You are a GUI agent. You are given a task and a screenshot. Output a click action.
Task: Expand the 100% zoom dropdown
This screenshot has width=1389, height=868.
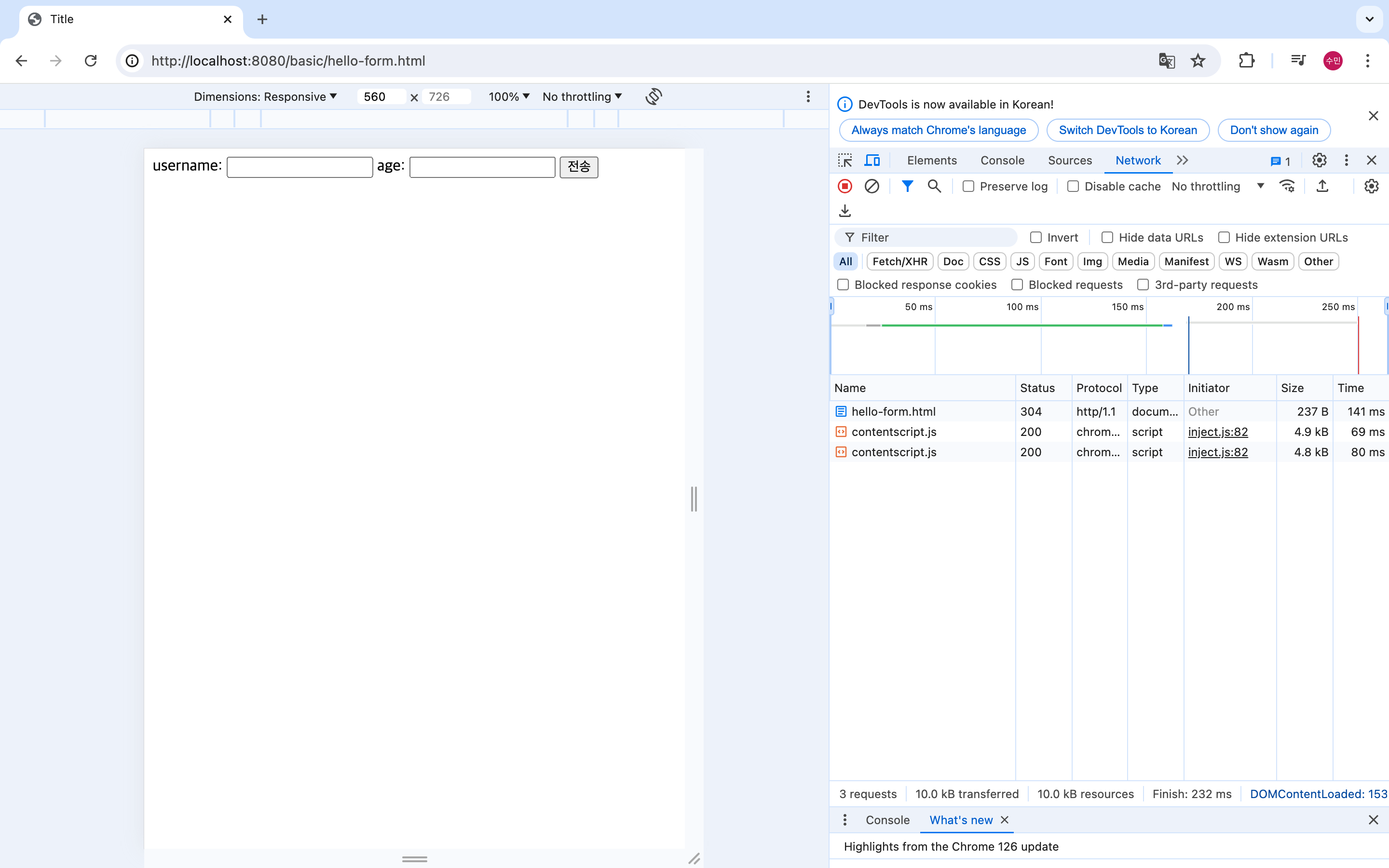point(508,96)
